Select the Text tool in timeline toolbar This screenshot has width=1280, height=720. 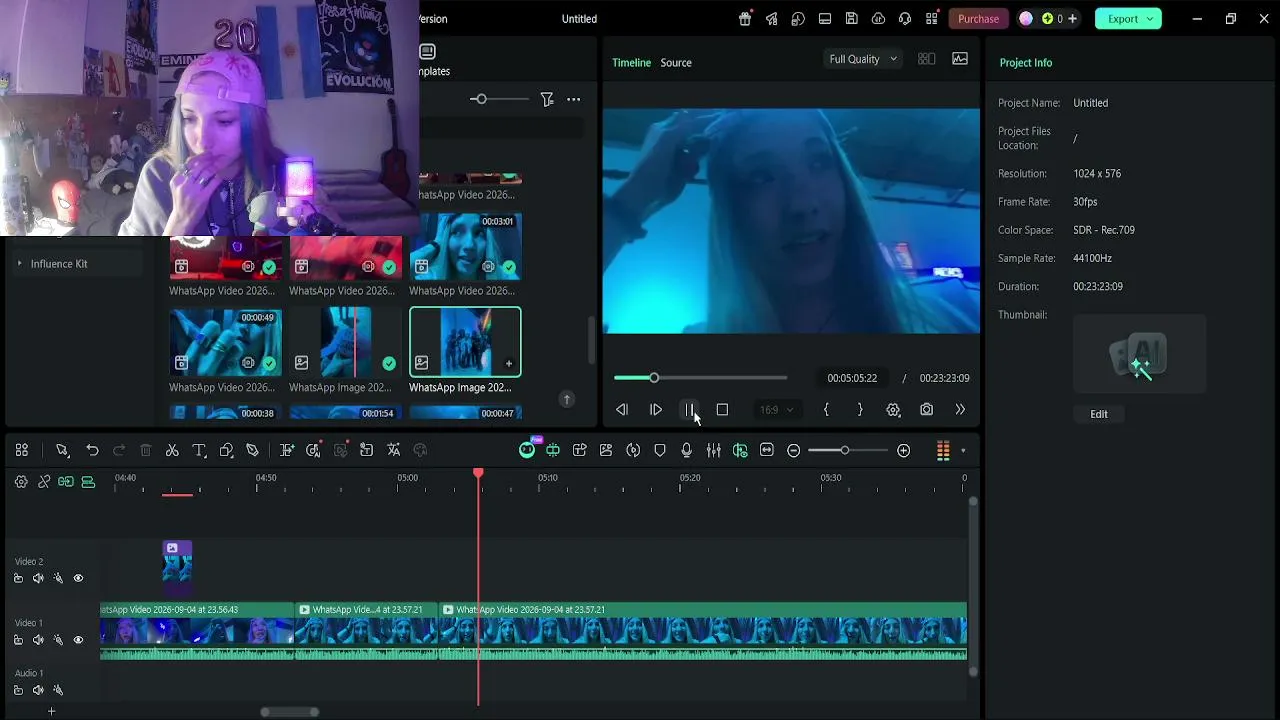click(x=199, y=451)
